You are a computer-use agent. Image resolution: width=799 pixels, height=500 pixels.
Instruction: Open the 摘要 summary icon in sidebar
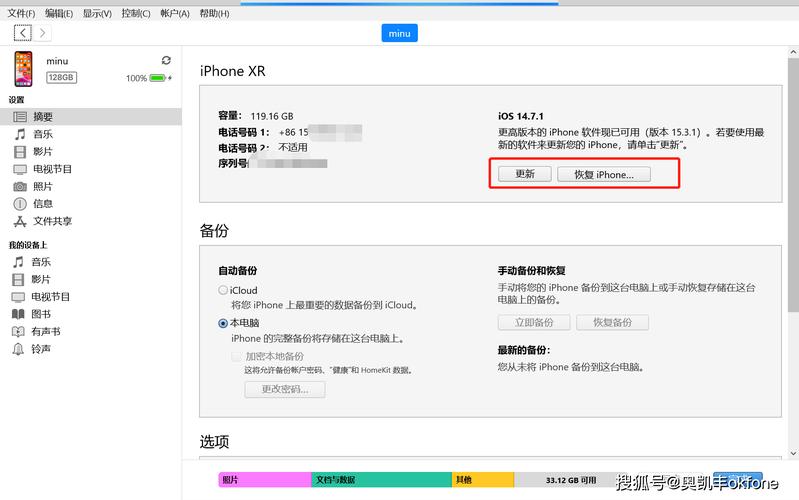[x=20, y=117]
